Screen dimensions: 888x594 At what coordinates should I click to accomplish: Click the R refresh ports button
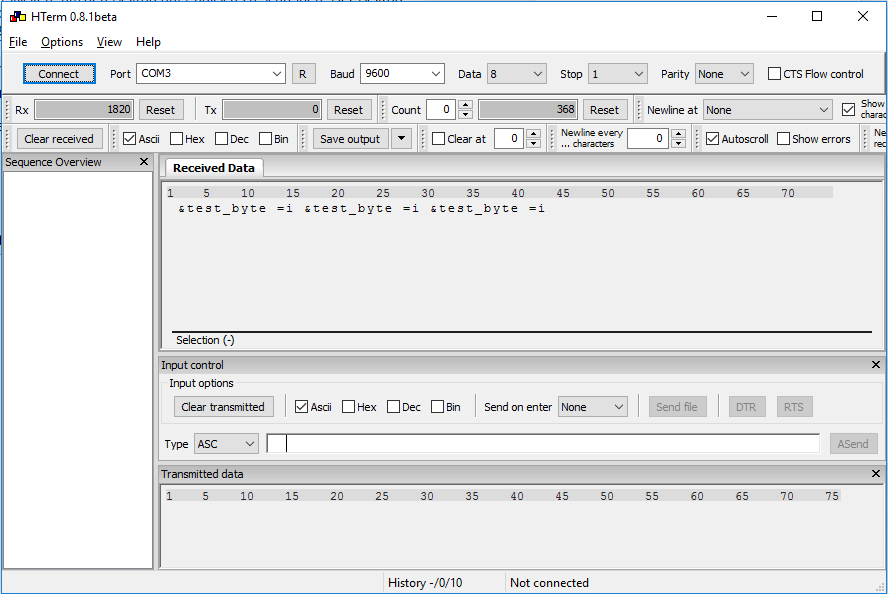(303, 74)
